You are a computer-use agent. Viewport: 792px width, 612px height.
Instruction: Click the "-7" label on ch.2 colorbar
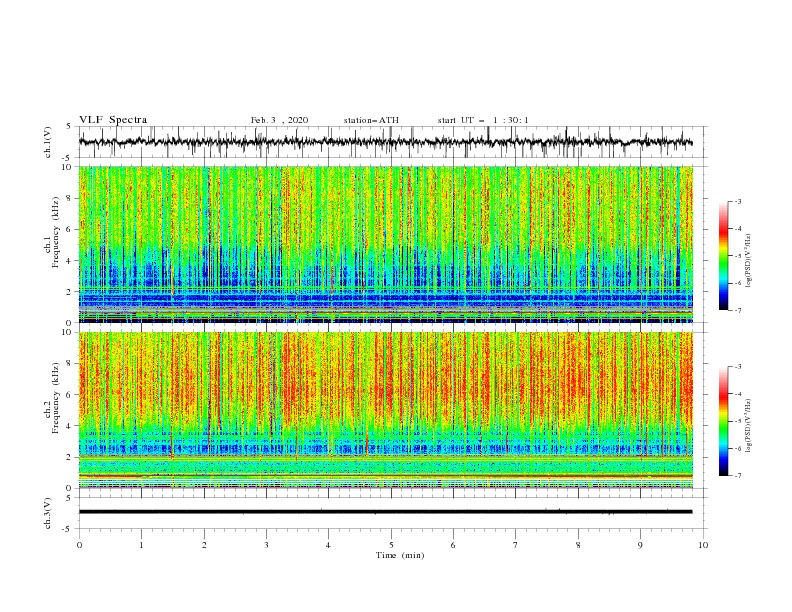[737, 475]
